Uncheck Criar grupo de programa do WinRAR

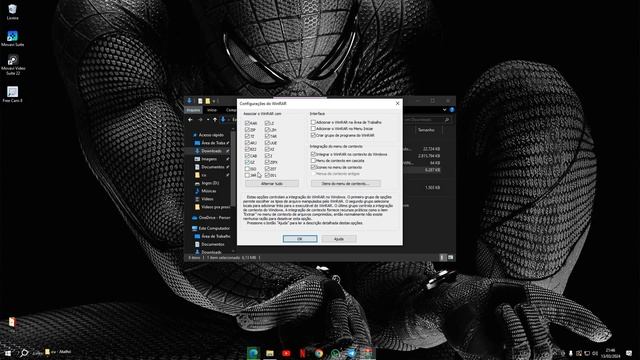313,135
